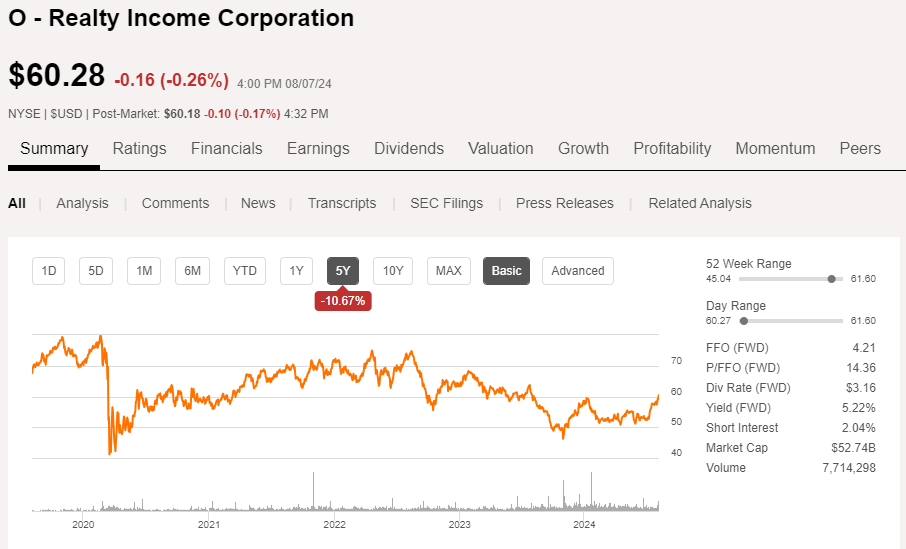This screenshot has height=549, width=906.
Task: Click the 52 Week Range slider marker
Action: [x=832, y=279]
